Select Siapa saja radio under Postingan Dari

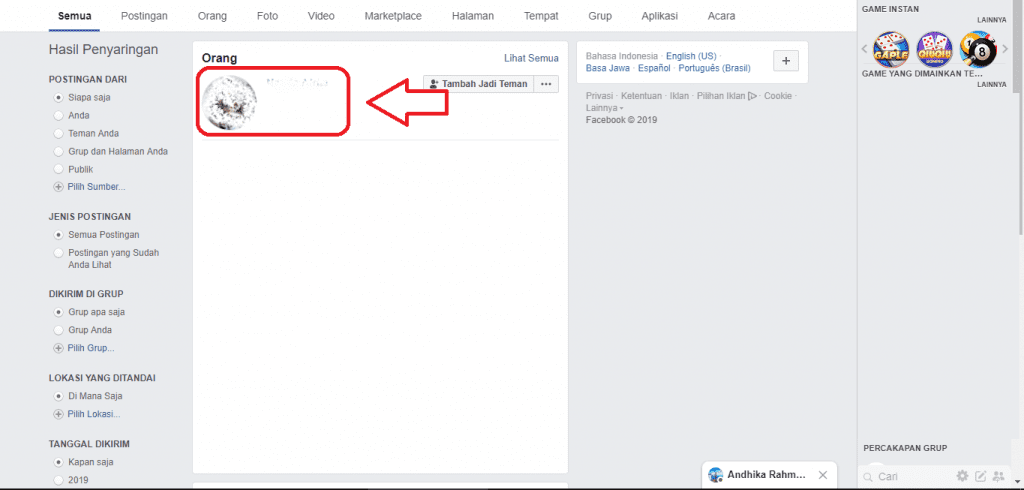coord(59,97)
